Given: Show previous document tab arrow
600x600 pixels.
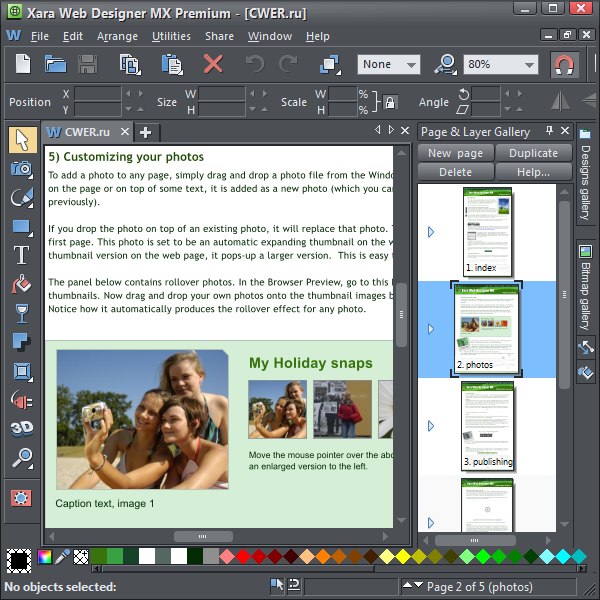Looking at the screenshot, I should (378, 130).
